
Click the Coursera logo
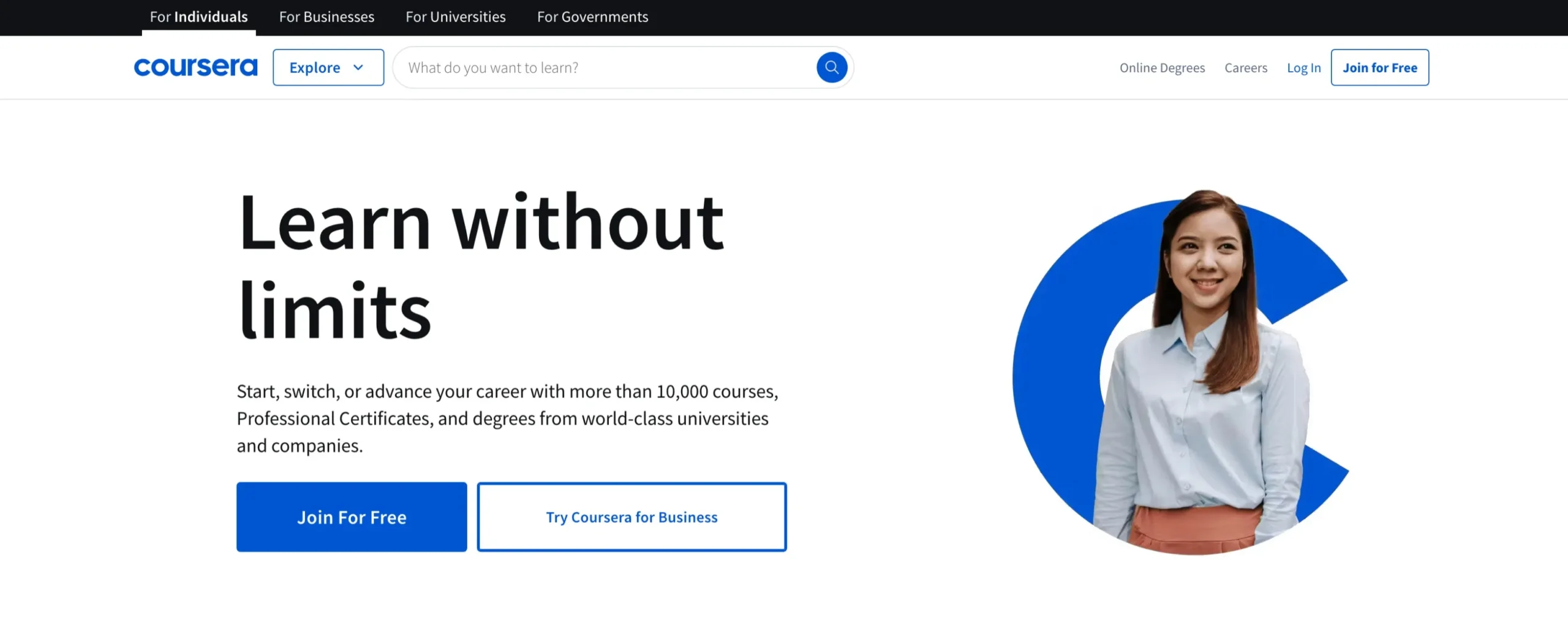coord(195,67)
